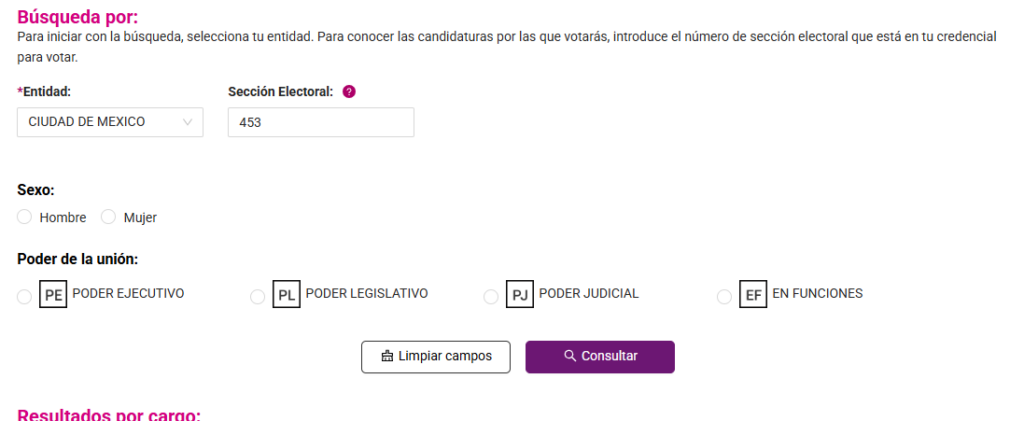Click the PL Poder Legislativo badge icon
1024x421 pixels.
286,295
